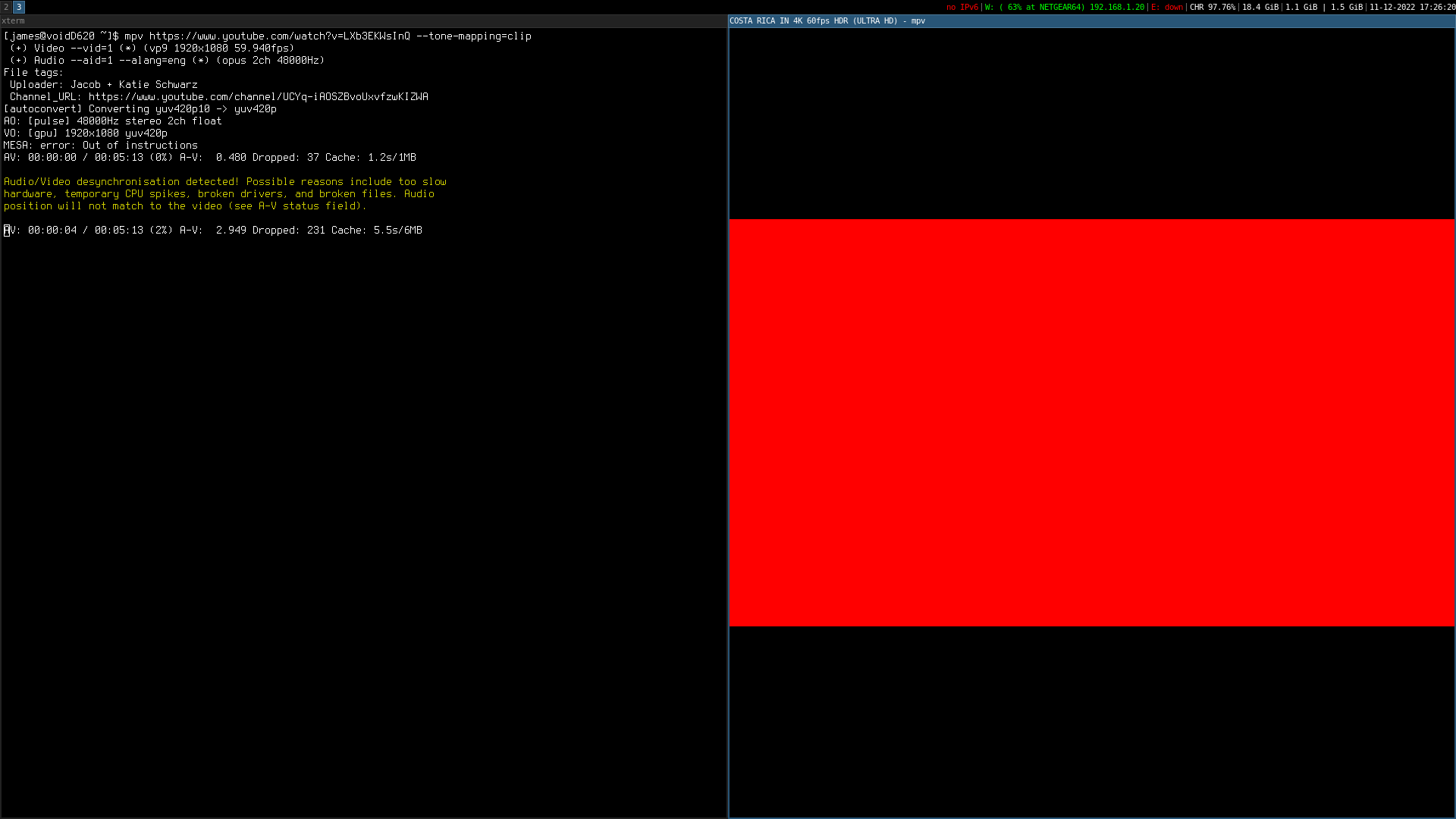Click the upper black letterbox in mpv
Viewport: 1456px width, 819px height.
(1092, 124)
